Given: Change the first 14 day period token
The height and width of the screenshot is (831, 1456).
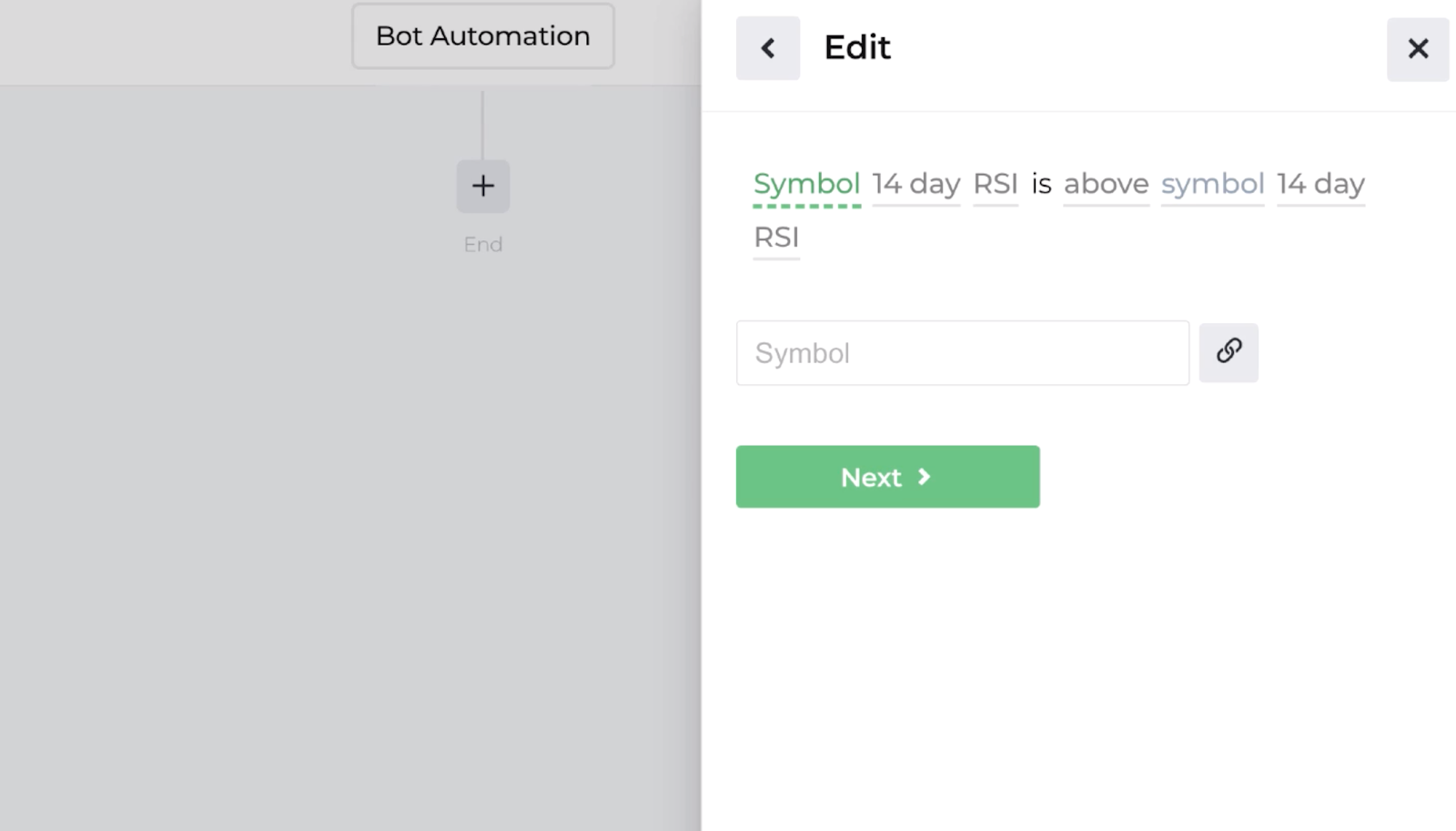Looking at the screenshot, I should [x=916, y=185].
